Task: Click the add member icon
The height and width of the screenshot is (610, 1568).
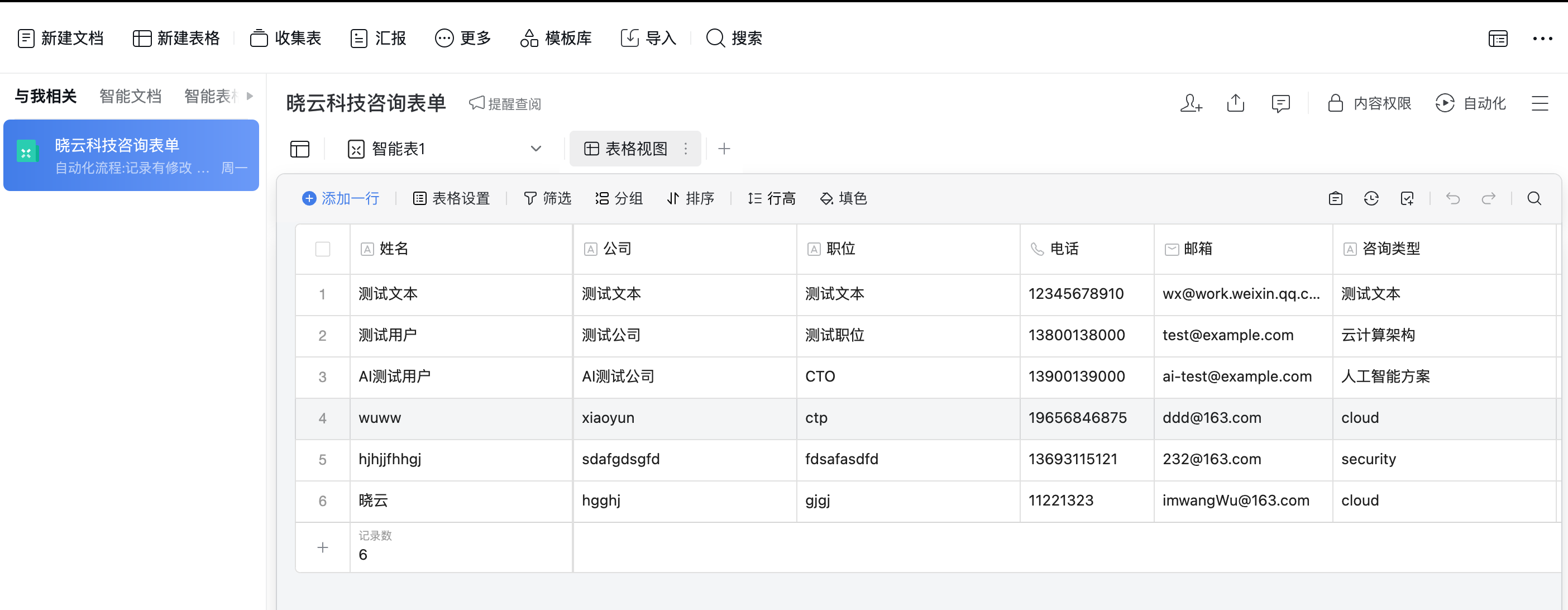Action: coord(1191,103)
